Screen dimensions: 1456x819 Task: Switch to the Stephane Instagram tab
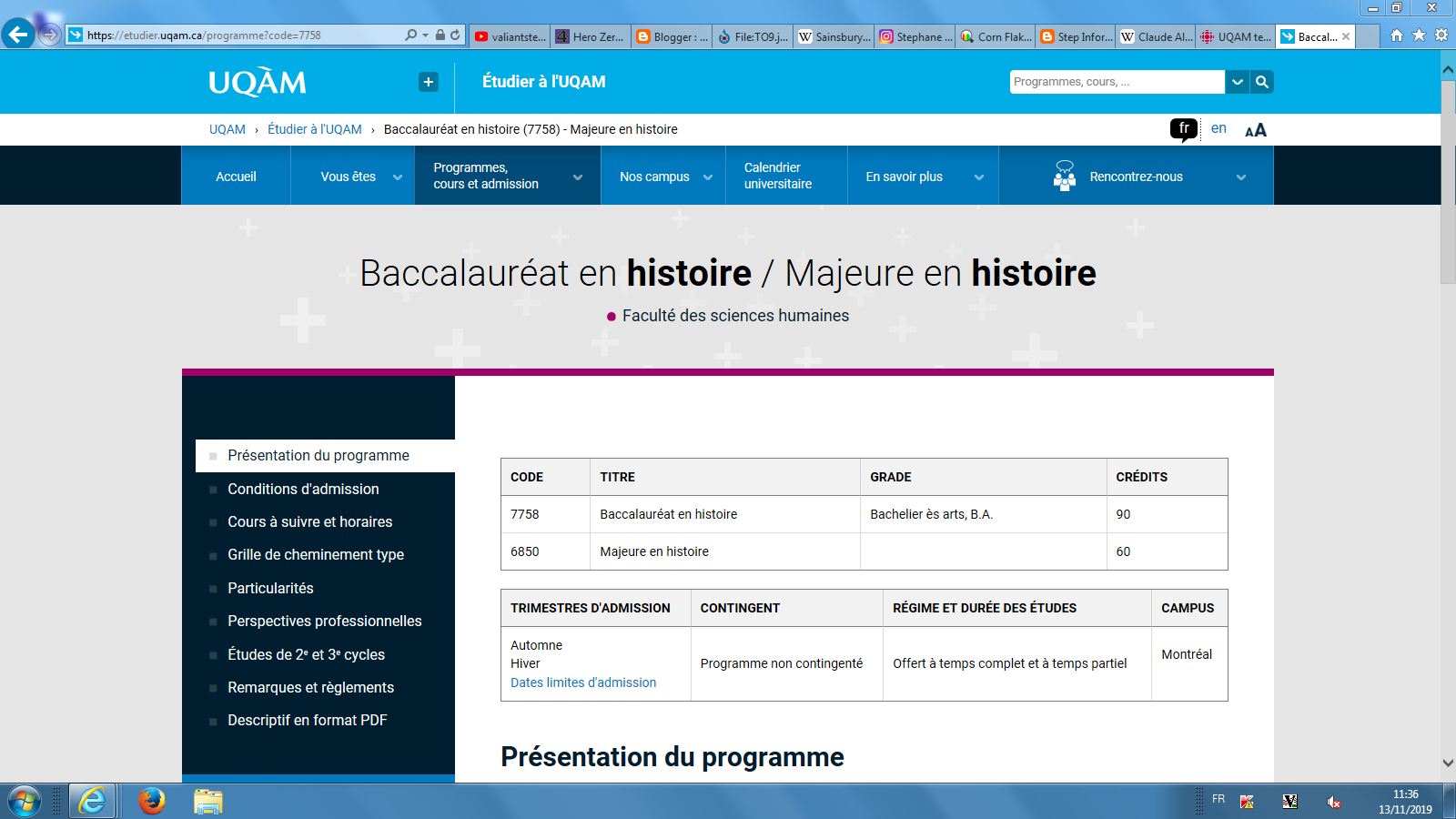tap(915, 36)
